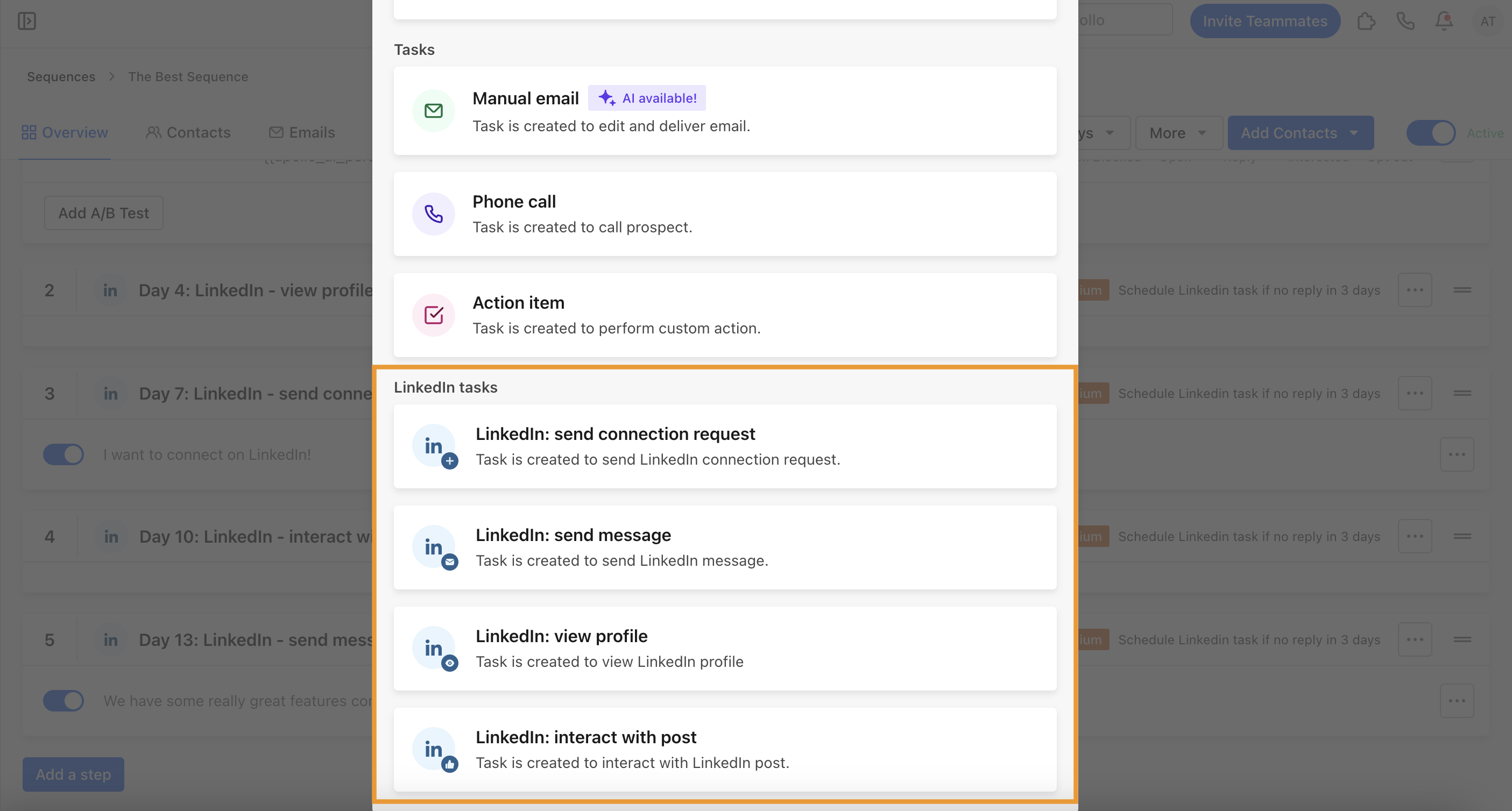Screen dimensions: 1512x811
Task: Open the three-dot menu beside the connect message
Action: tap(1457, 454)
